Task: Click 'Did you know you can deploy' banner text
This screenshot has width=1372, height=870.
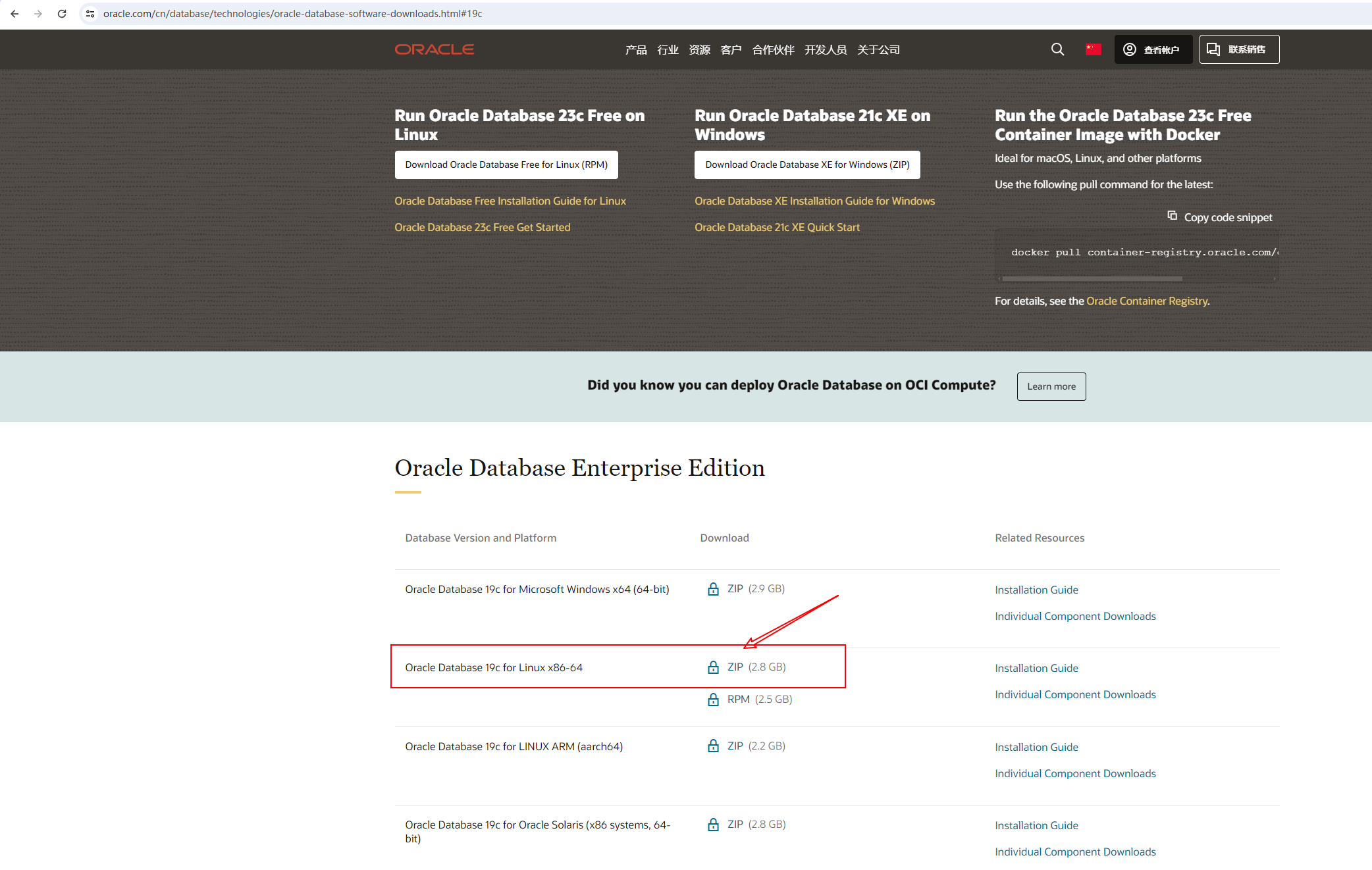Action: [791, 385]
